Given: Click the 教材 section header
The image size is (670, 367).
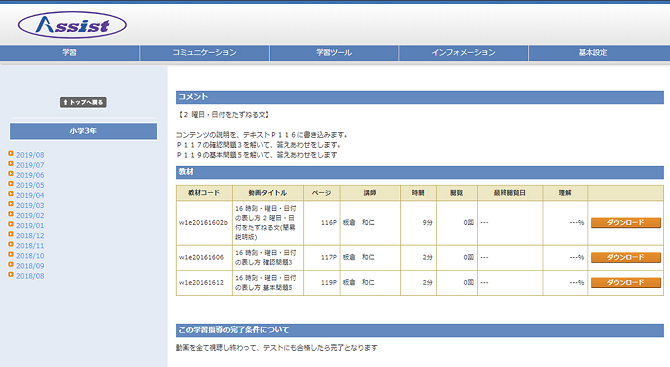Looking at the screenshot, I should [420, 172].
